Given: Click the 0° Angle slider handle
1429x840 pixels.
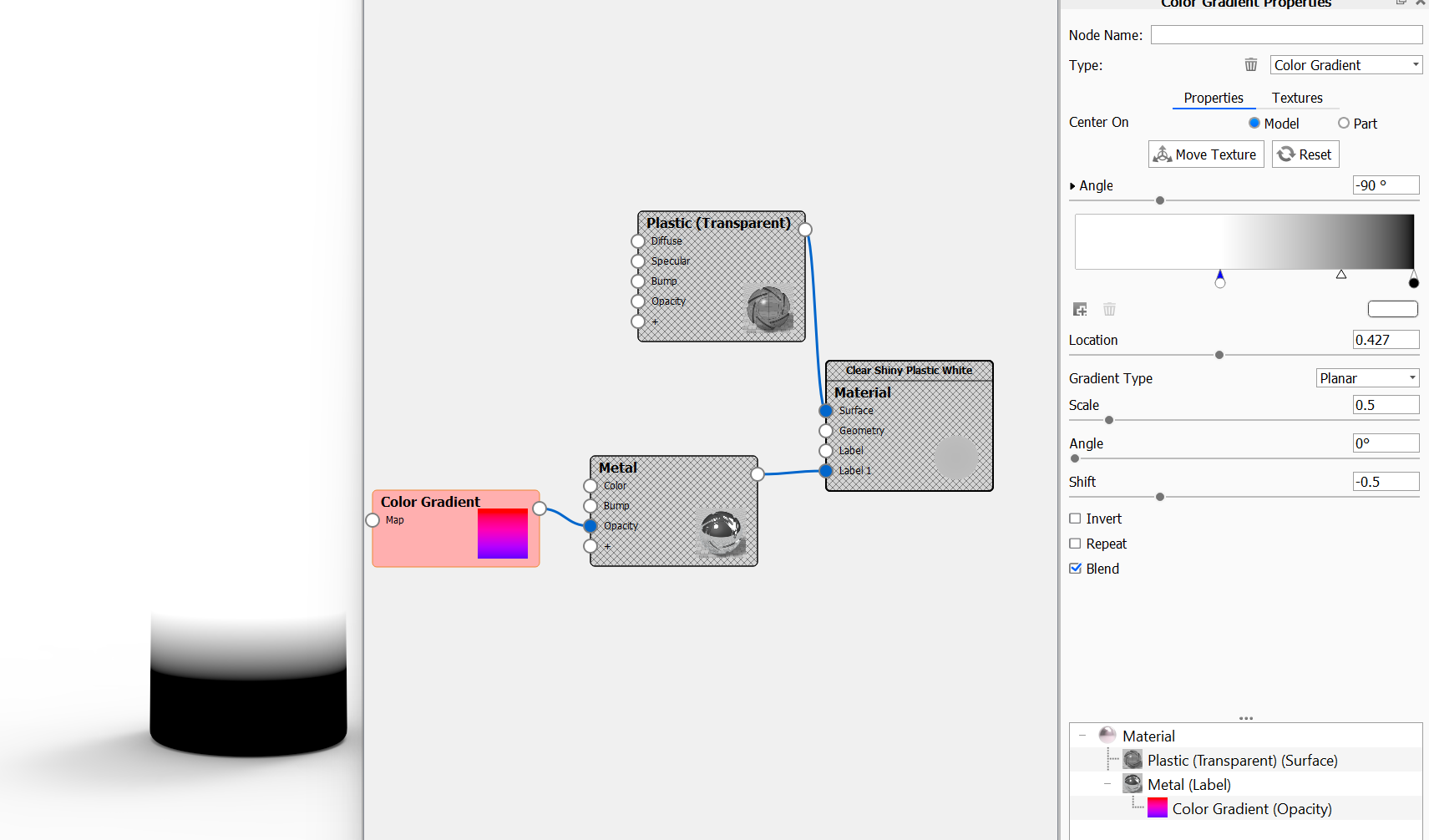Looking at the screenshot, I should (1075, 458).
